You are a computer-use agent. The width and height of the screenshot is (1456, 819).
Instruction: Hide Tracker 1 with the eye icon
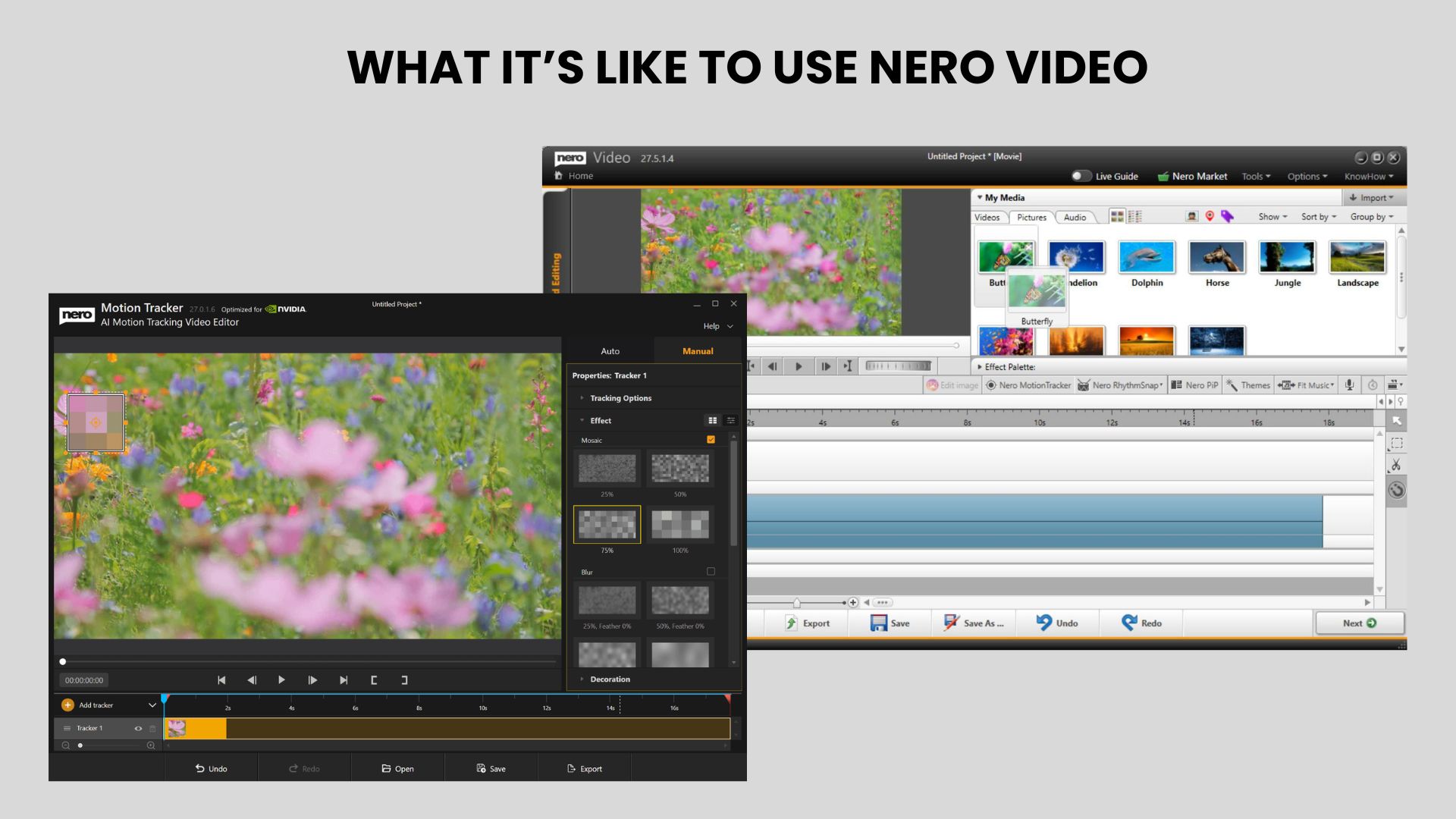138,728
